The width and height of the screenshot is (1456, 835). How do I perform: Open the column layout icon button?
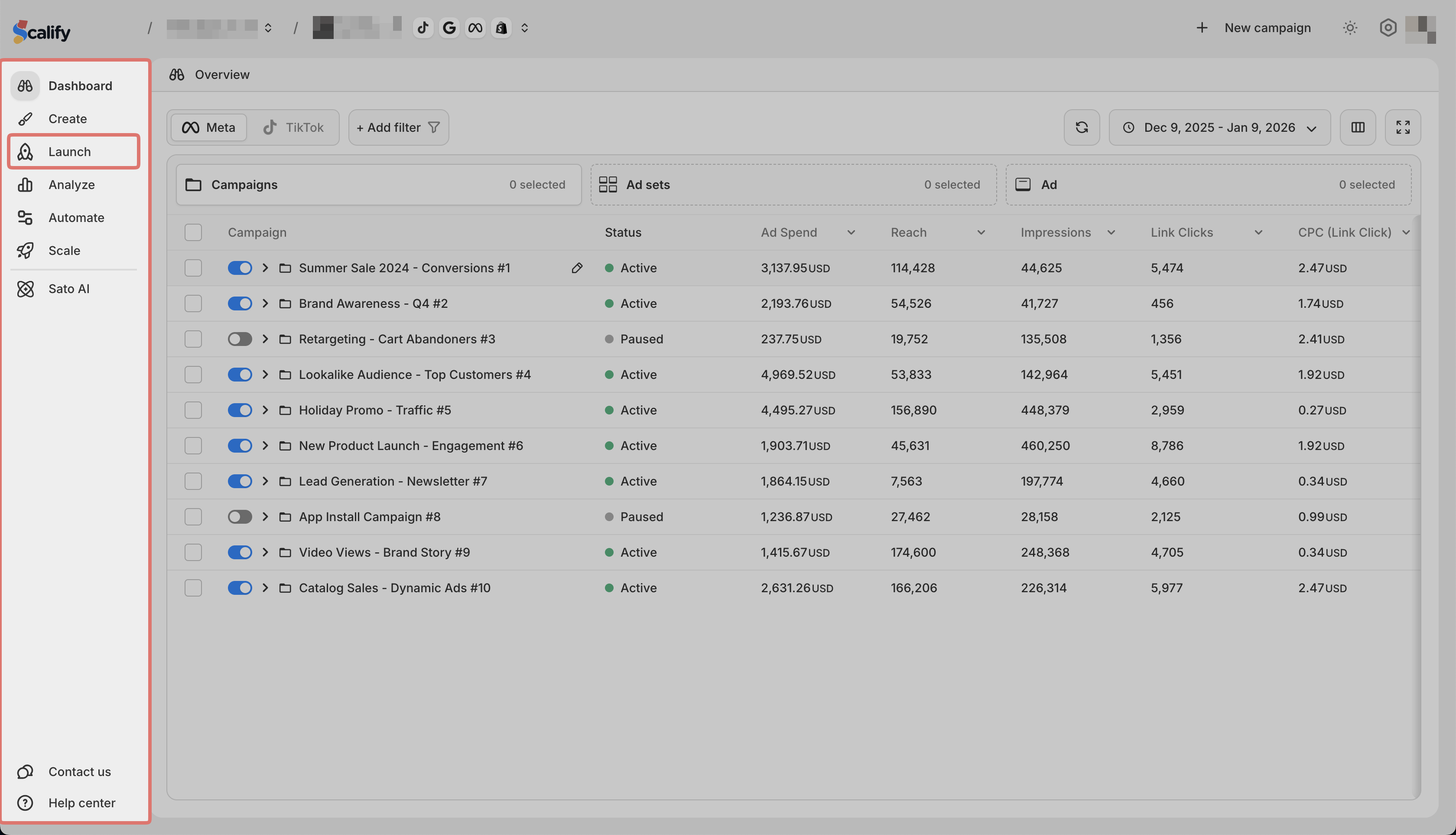click(1357, 127)
